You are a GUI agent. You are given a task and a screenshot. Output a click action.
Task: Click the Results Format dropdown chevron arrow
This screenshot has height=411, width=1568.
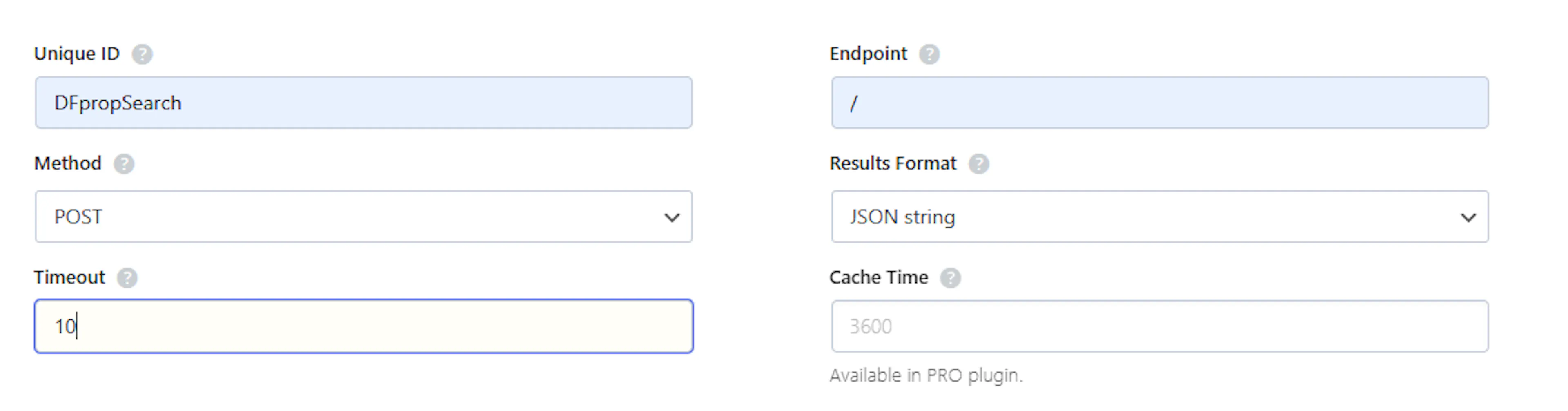pyautogui.click(x=1468, y=217)
